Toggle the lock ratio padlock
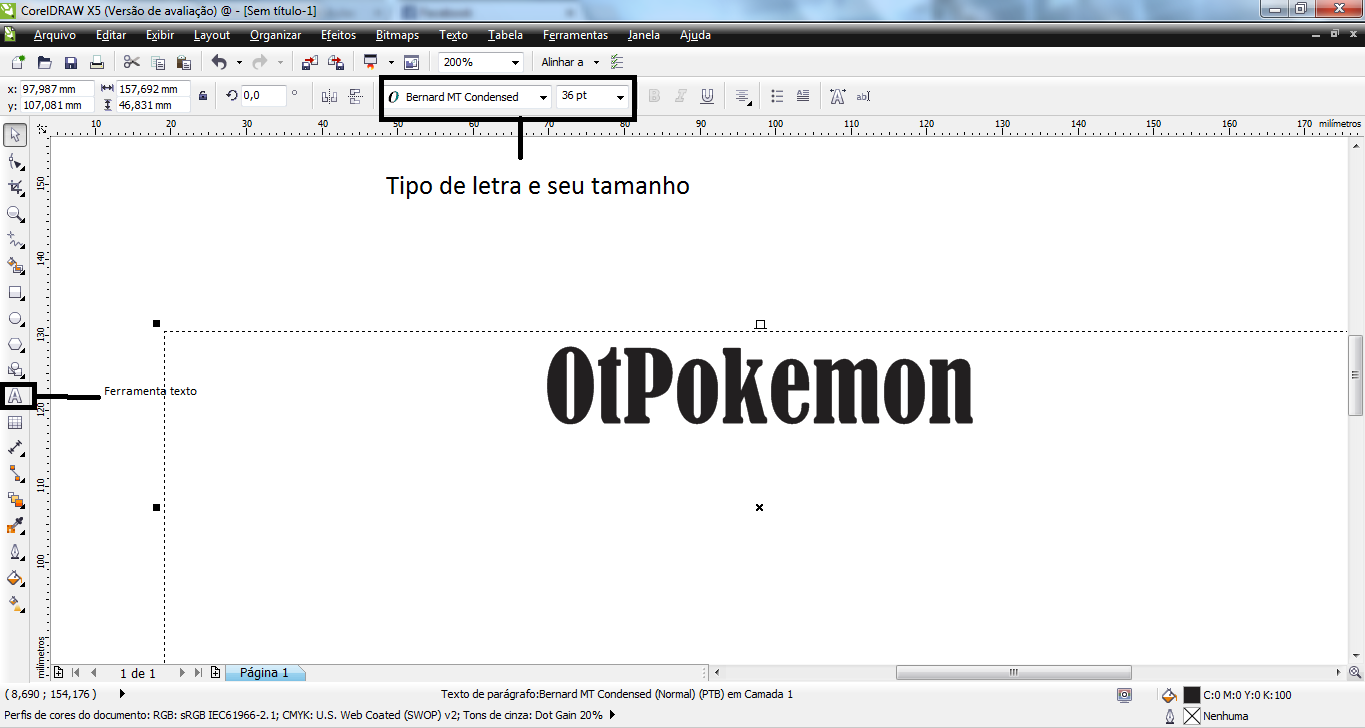 [x=203, y=96]
